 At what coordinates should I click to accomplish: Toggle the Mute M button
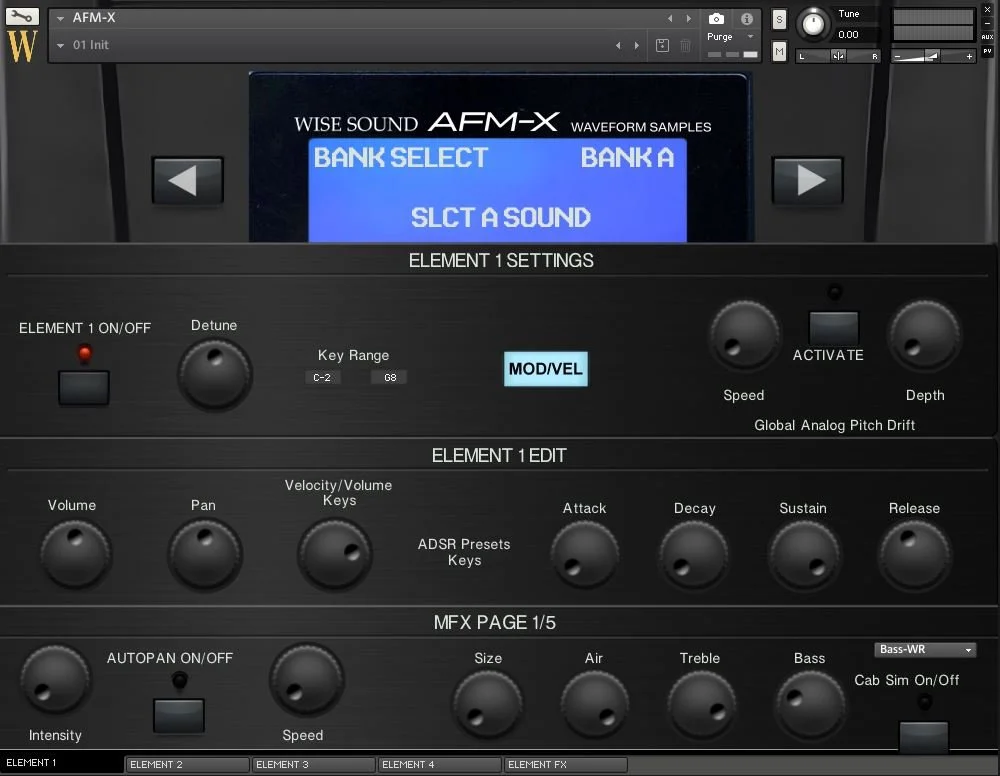(779, 51)
